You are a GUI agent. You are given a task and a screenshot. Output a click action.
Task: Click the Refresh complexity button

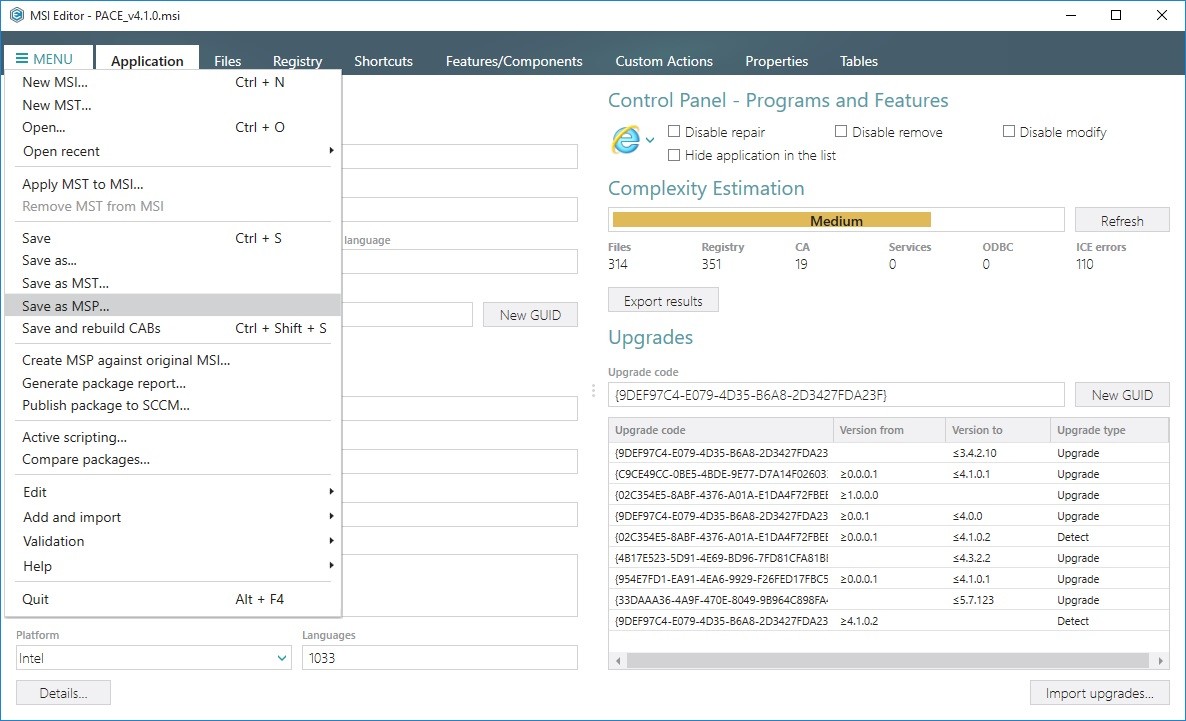pos(1122,220)
